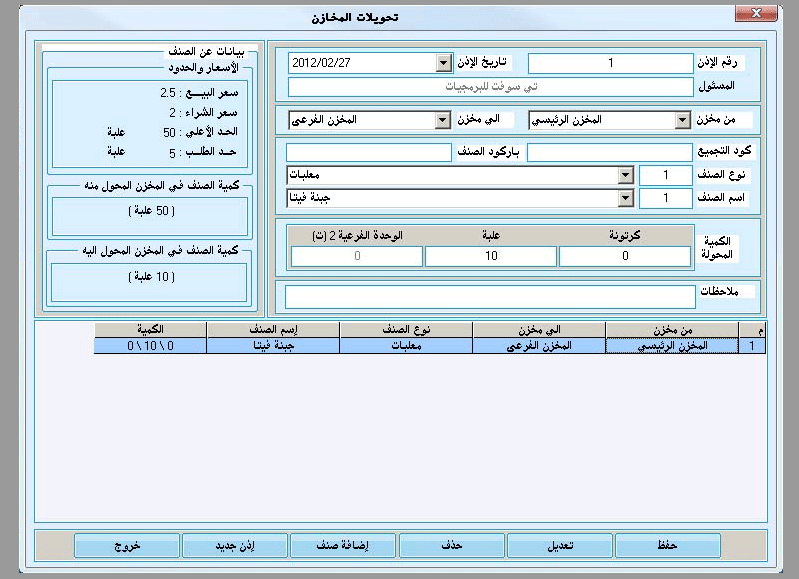Image resolution: width=799 pixels, height=579 pixels.
Task: Select the المخزن الرئيسي cell in grid row 1
Action: (x=672, y=346)
